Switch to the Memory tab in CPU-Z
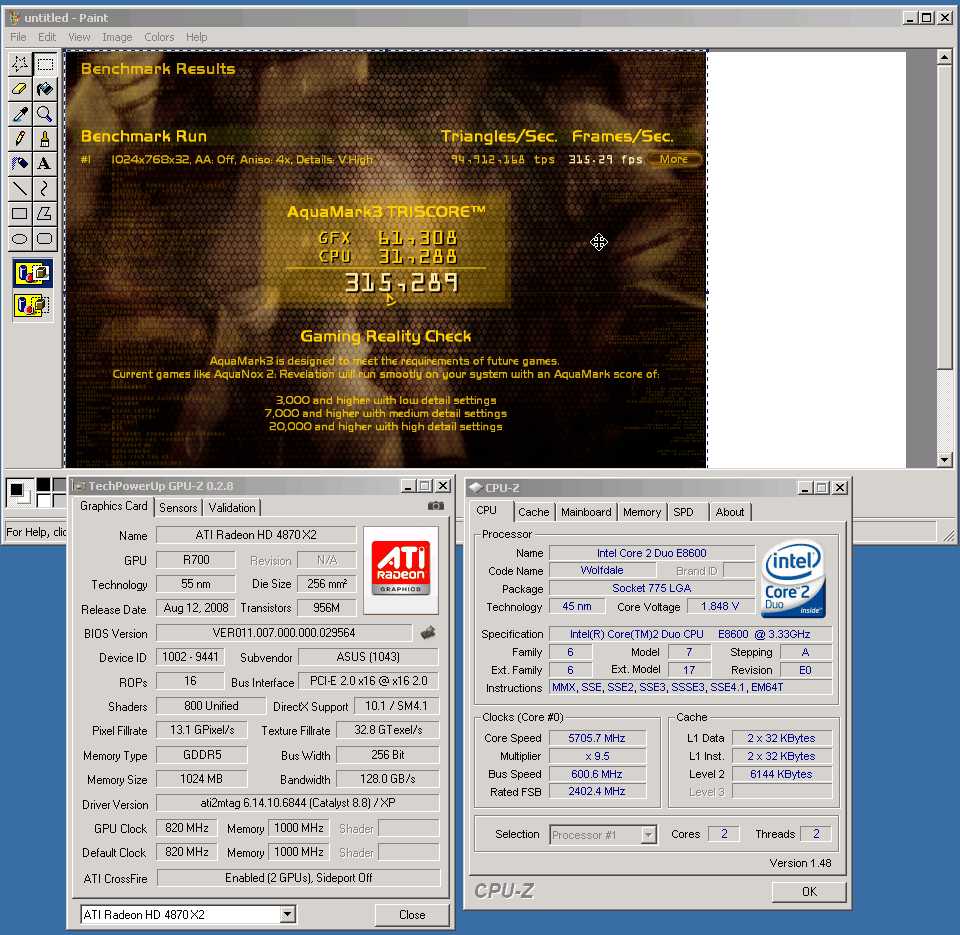 tap(642, 512)
